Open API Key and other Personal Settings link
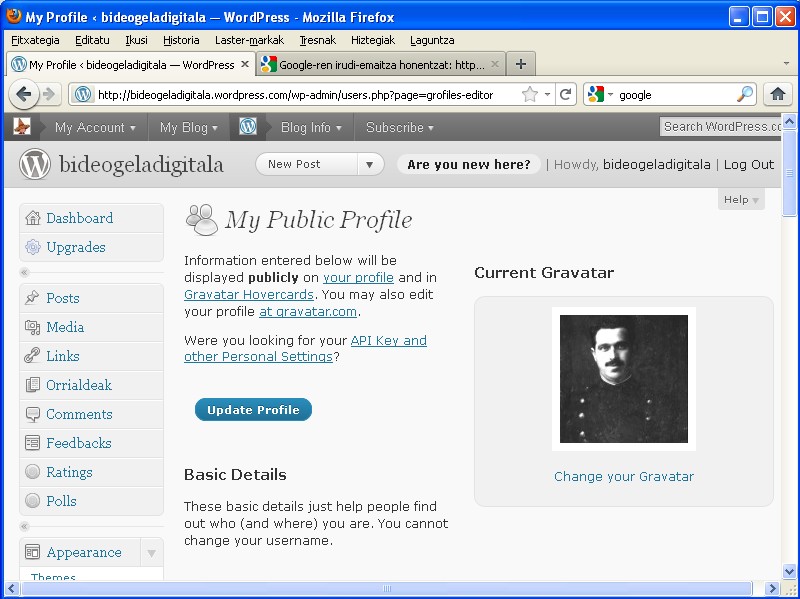This screenshot has width=800, height=599. pos(305,348)
